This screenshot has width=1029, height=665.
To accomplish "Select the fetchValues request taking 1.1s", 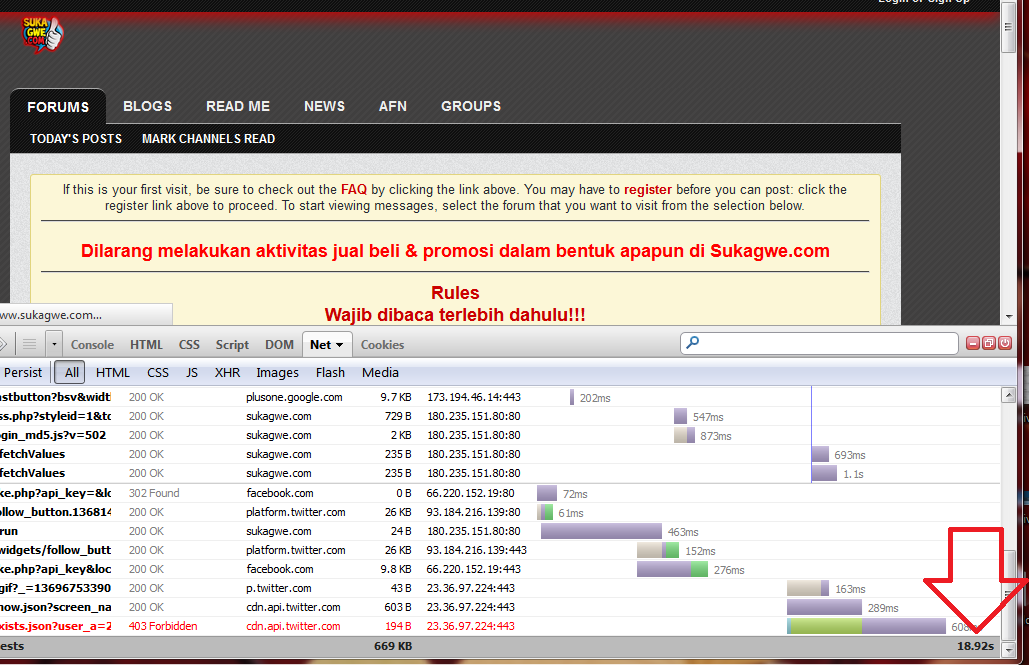I will pos(500,473).
